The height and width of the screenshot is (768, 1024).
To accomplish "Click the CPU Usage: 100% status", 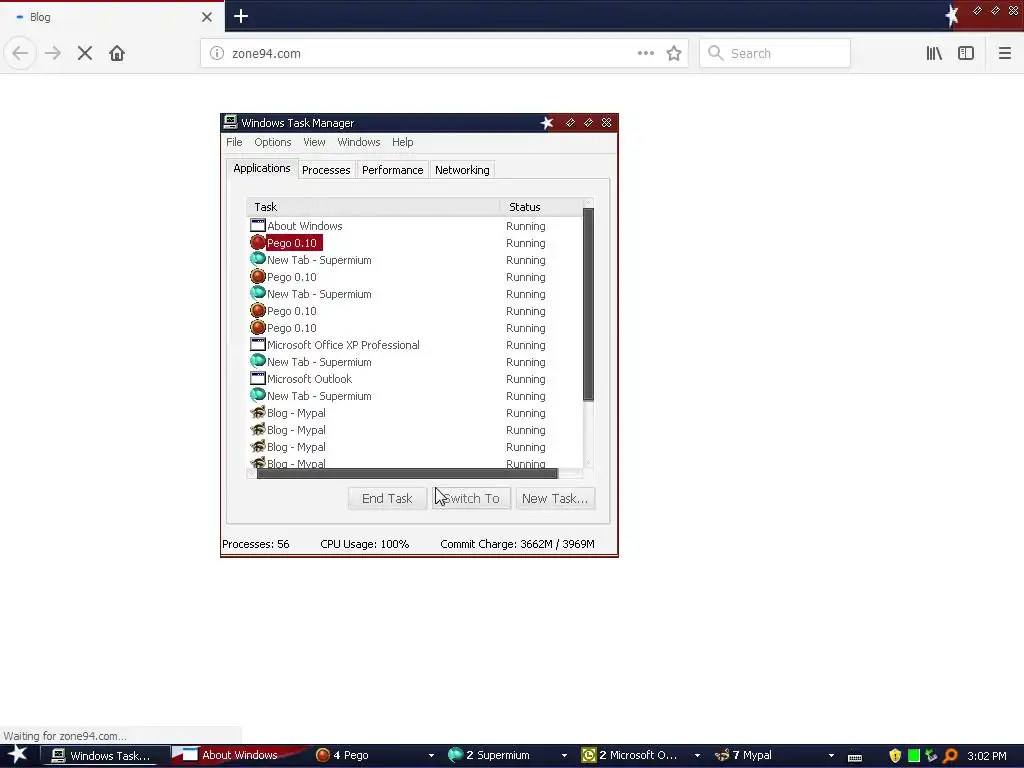I will coord(364,544).
